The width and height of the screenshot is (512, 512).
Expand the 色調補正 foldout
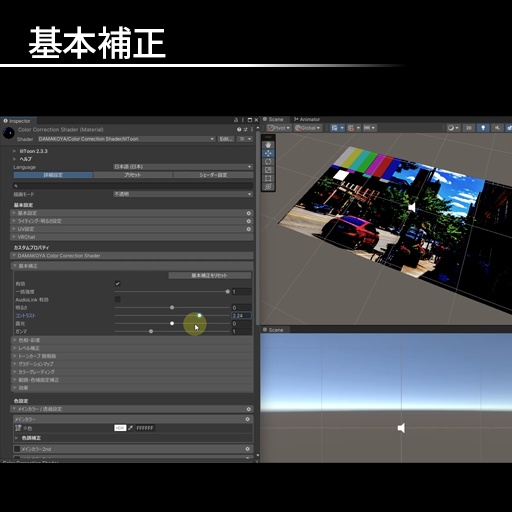16,438
